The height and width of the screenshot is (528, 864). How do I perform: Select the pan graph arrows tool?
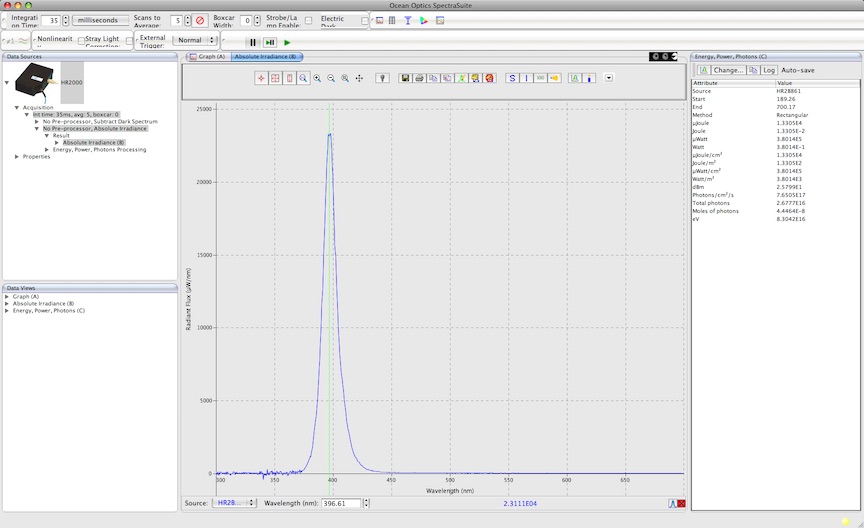pos(359,78)
